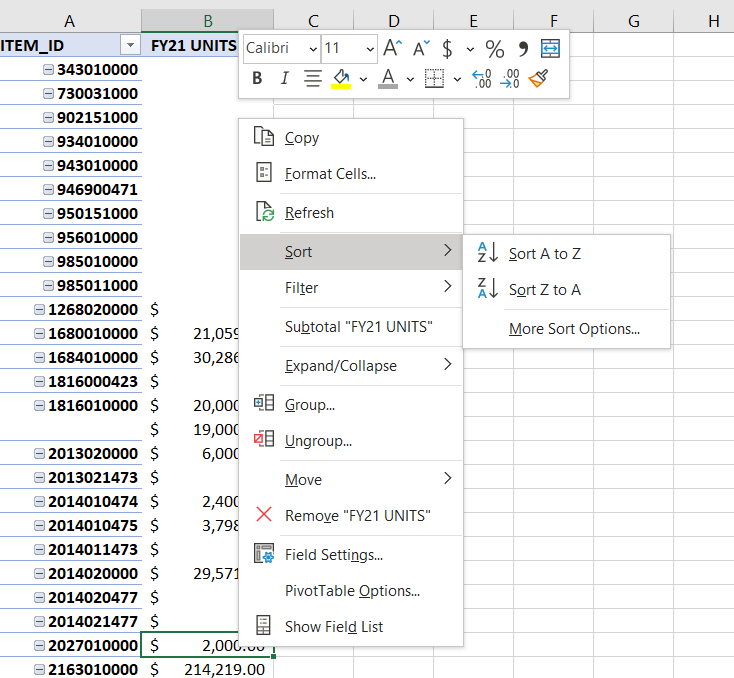The height and width of the screenshot is (678, 734).
Task: Collapse item 902151000
Action: click(48, 118)
